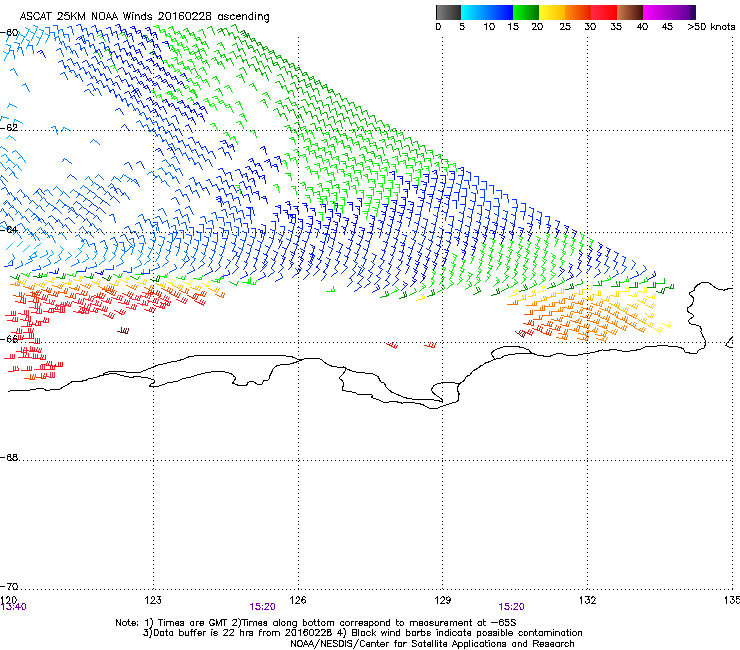This screenshot has height=650, width=740.
Task: Click the '-64' latitude label
Action: click(9, 230)
